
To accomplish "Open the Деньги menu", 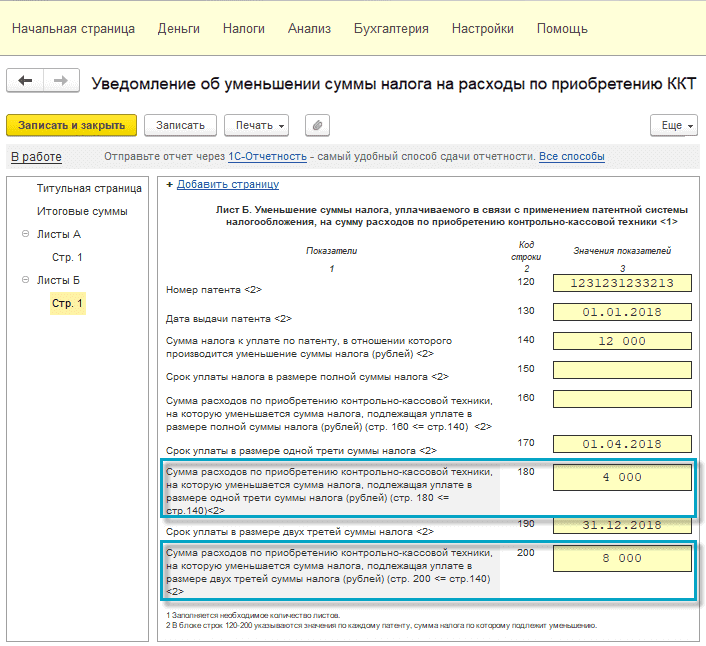I will 178,29.
